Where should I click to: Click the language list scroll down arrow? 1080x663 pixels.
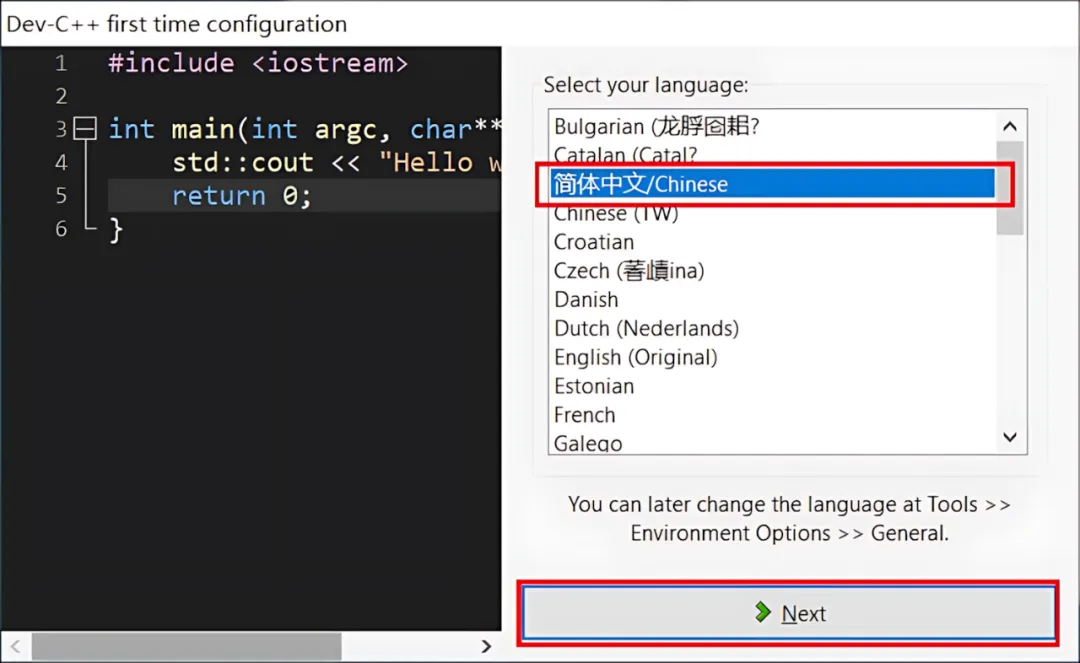pos(1010,437)
